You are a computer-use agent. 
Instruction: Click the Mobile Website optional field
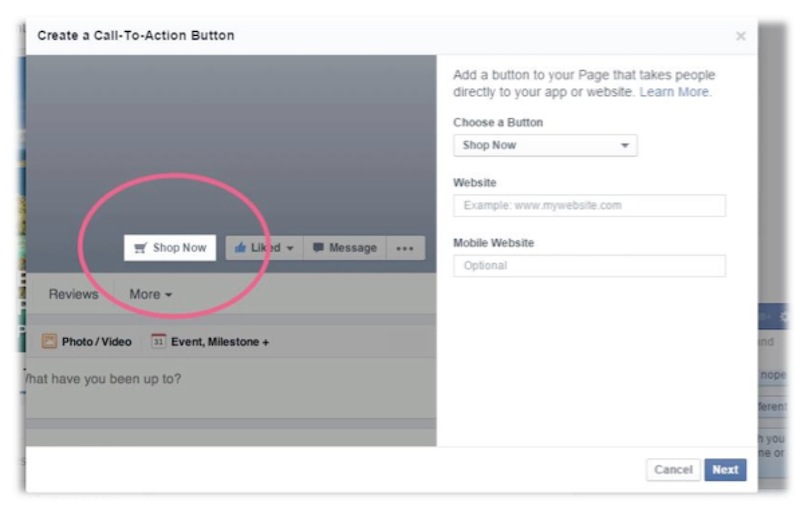pyautogui.click(x=589, y=266)
